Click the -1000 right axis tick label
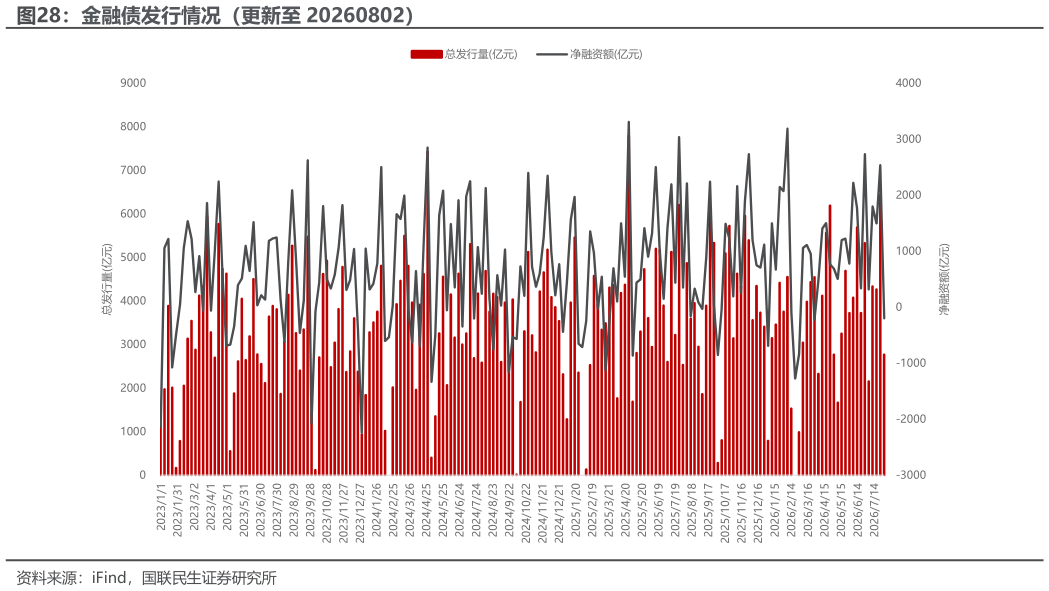 pos(911,363)
